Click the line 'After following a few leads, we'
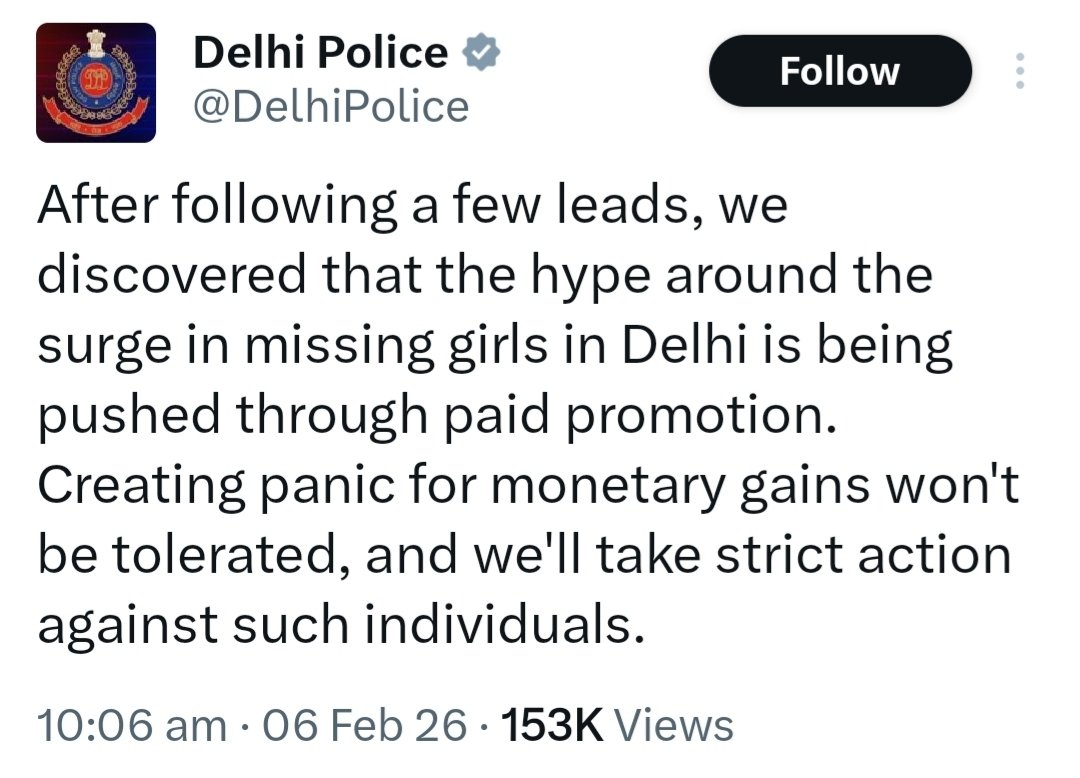The height and width of the screenshot is (778, 1080). 412,207
